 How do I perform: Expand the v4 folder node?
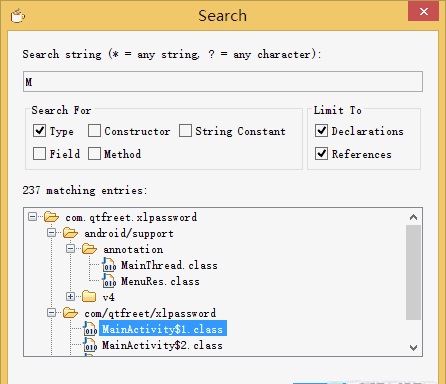[70, 297]
